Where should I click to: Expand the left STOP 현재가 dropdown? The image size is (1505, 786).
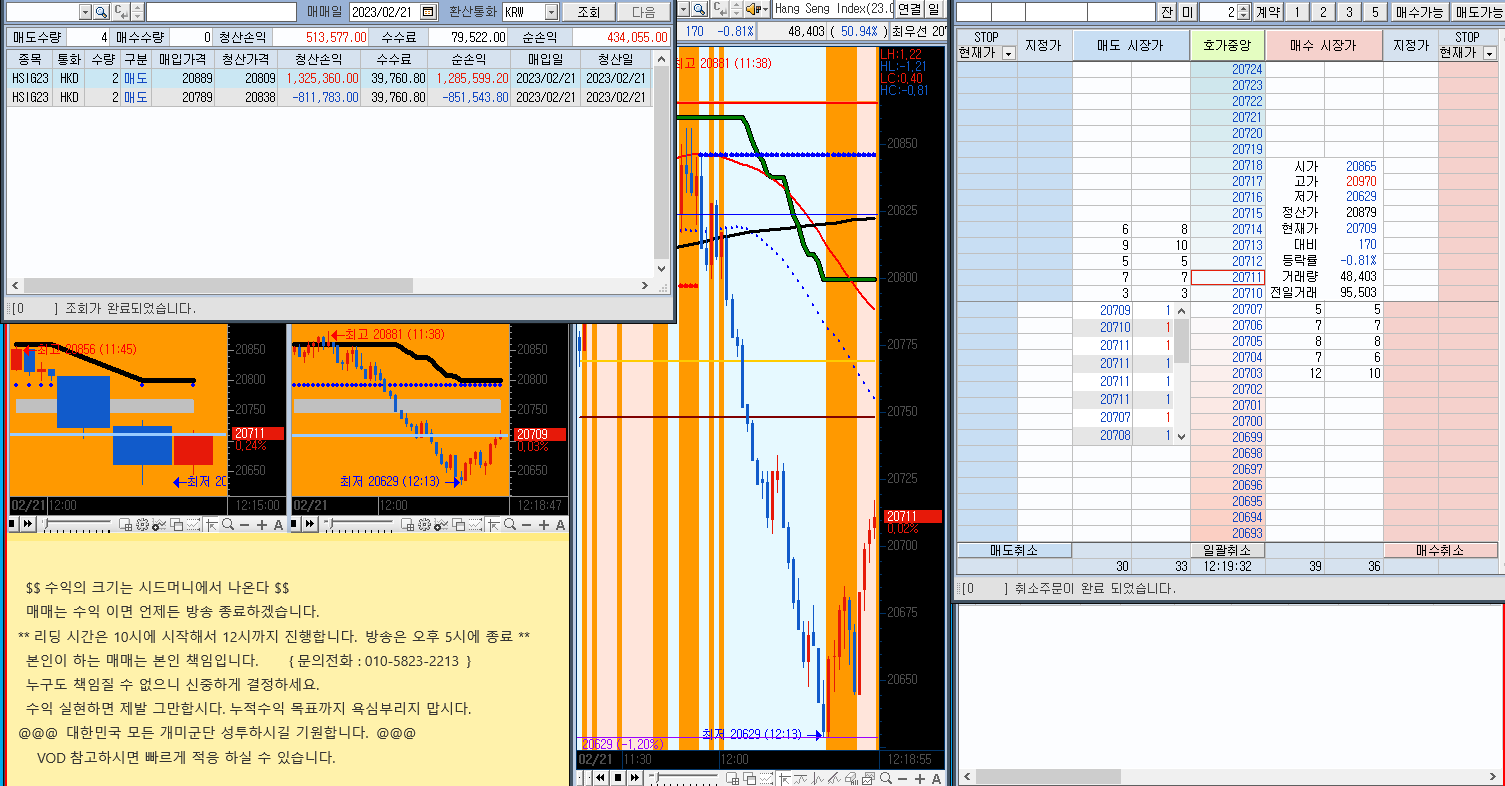(1008, 53)
